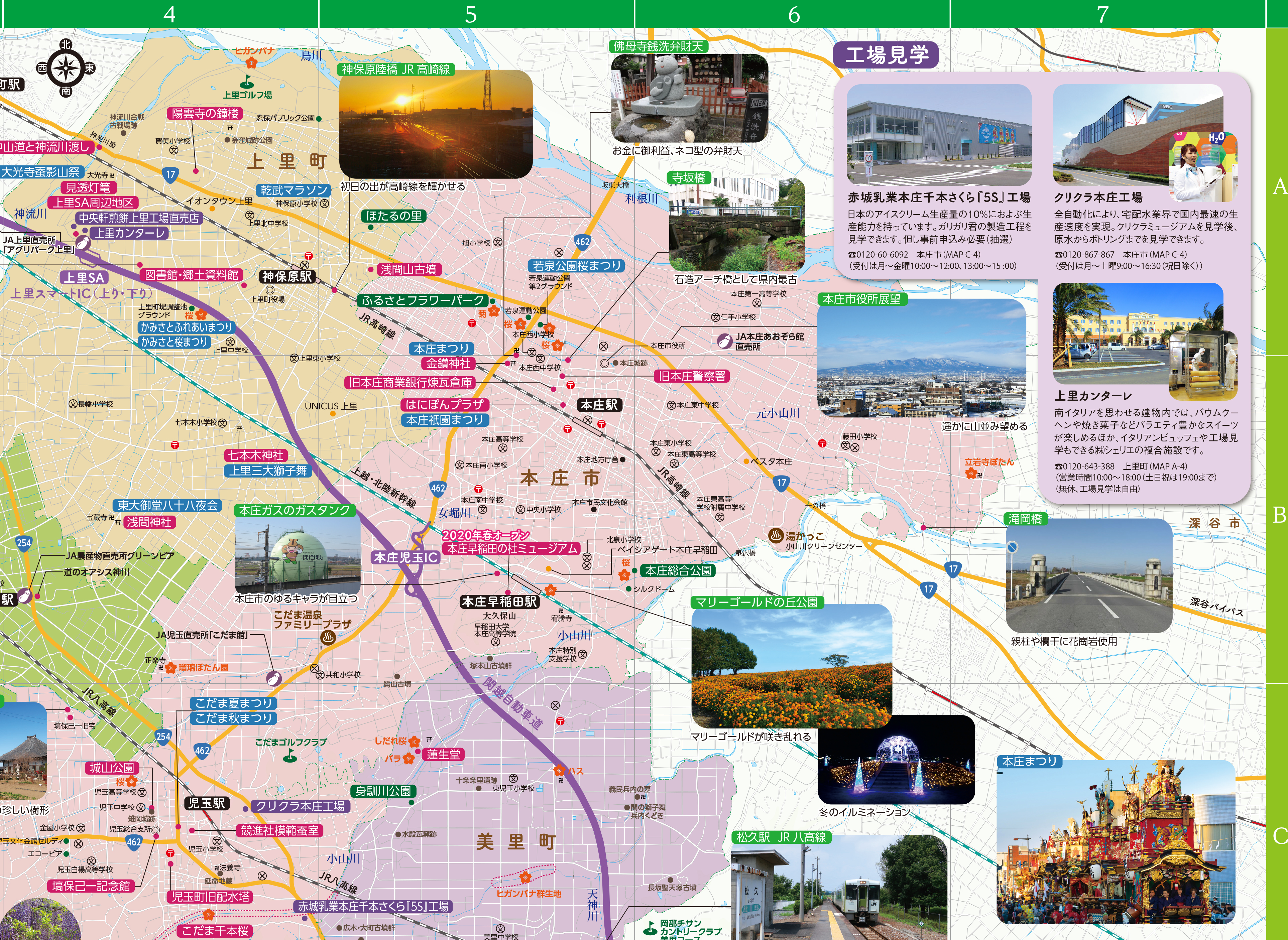Click the 陽雲寺の鐘楼 label
The height and width of the screenshot is (940, 1288).
point(206,113)
